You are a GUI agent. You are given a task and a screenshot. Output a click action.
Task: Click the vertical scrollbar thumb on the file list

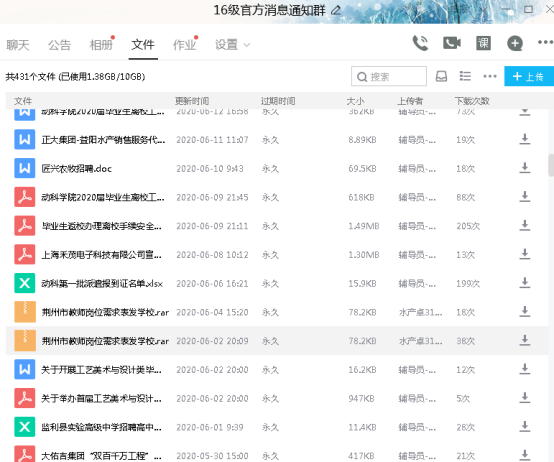coord(551,165)
